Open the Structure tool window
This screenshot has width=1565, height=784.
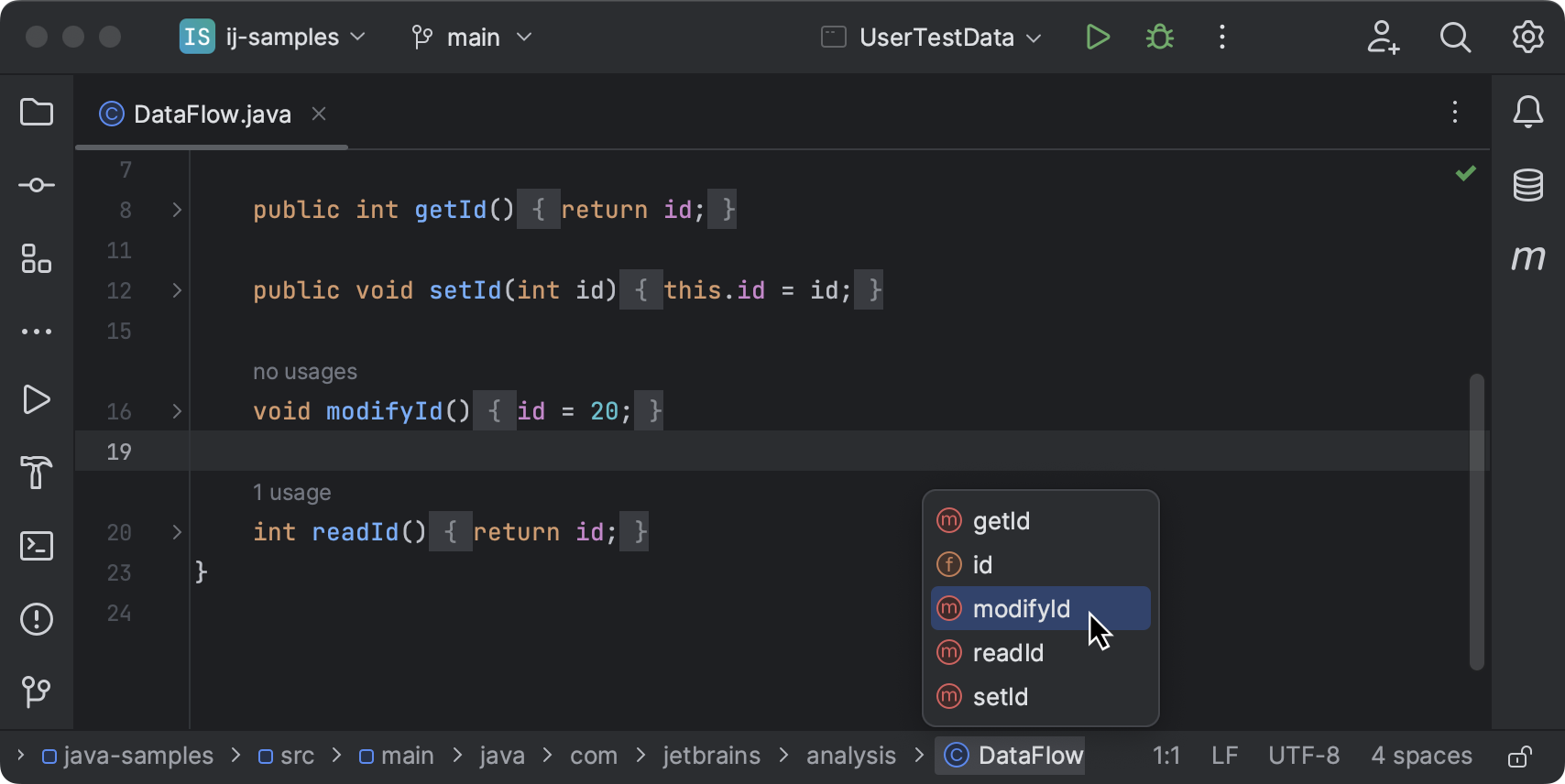(x=37, y=259)
